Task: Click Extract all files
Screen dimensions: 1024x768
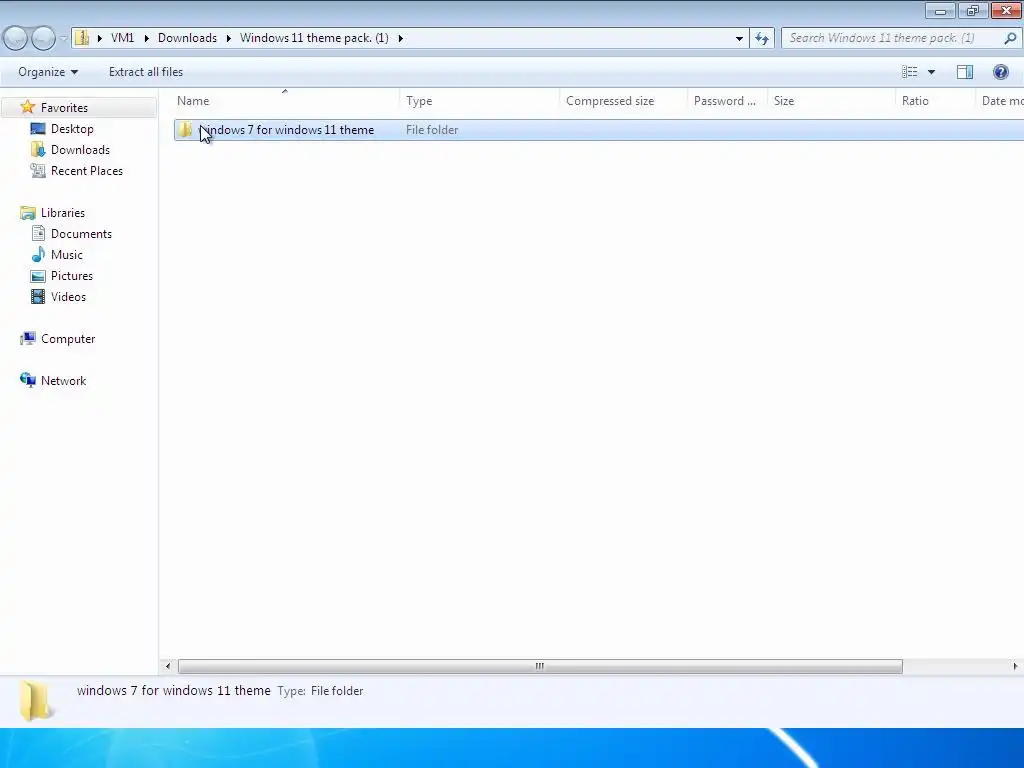Action: tap(146, 72)
